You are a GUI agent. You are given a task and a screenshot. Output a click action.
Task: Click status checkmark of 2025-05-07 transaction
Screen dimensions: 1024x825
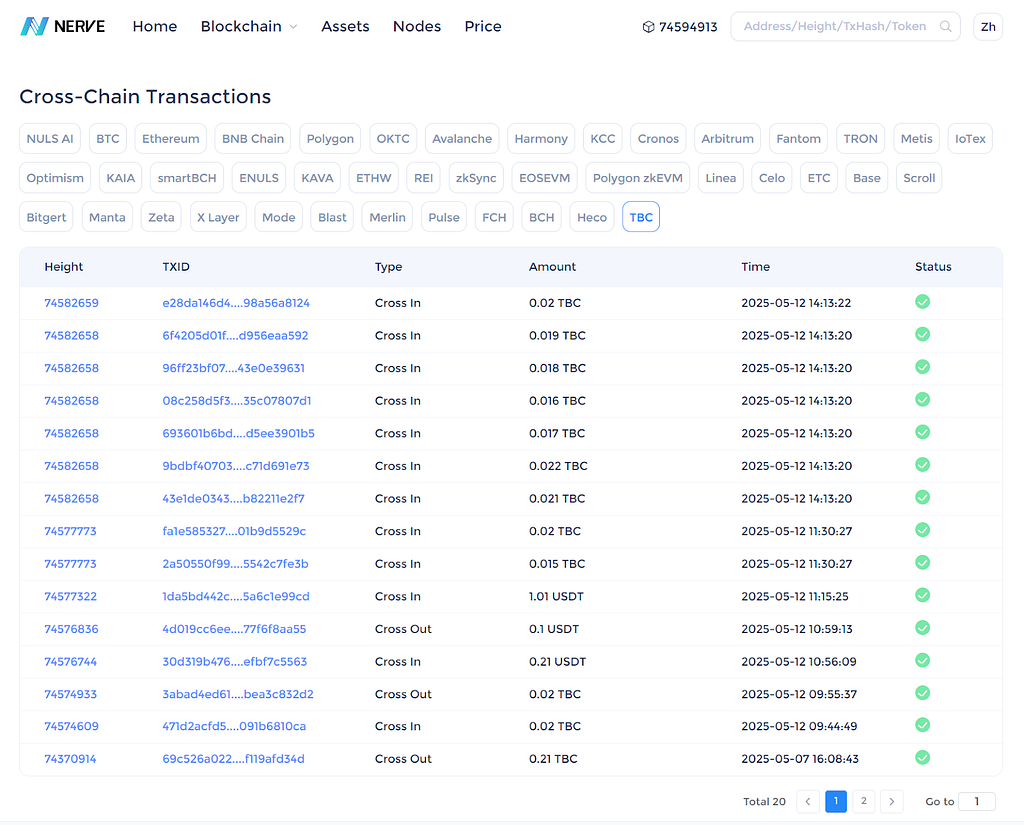point(922,758)
